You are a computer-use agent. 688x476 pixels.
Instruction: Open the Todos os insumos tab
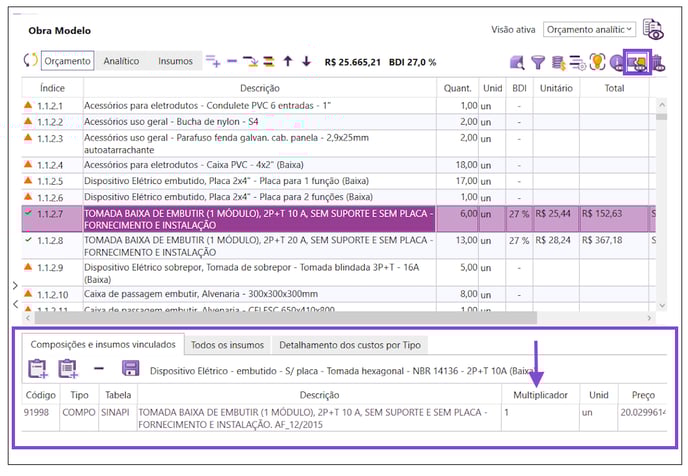coord(227,345)
